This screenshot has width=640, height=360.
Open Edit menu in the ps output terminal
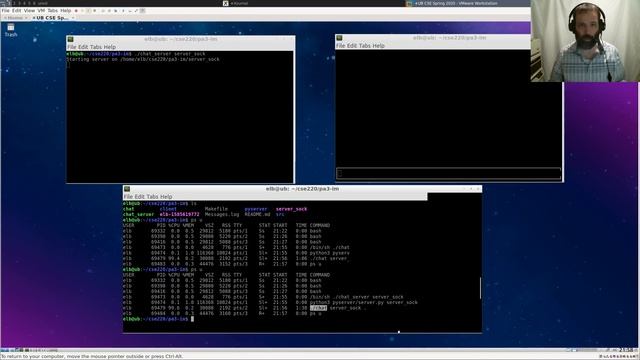140,197
